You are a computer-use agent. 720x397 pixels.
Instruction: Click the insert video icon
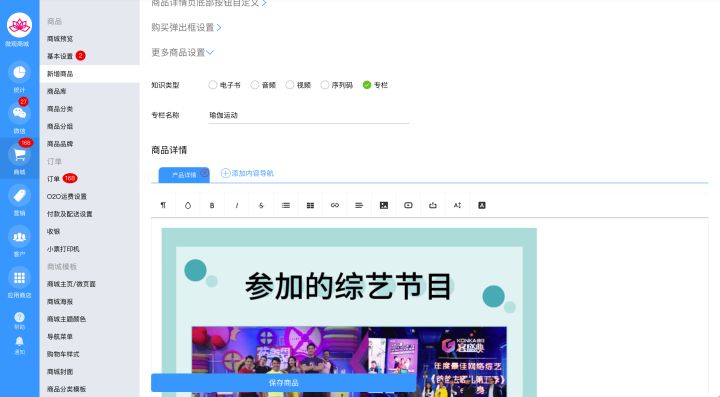(x=408, y=205)
